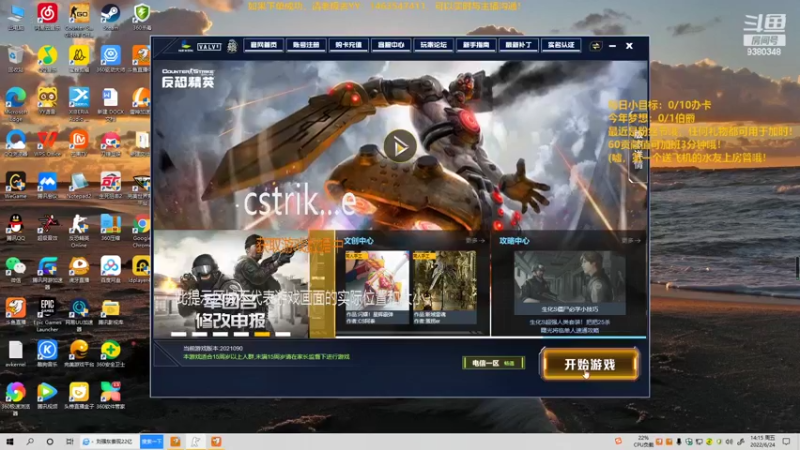The image size is (800, 450).
Task: Select the 酷狗音乐 desktop icon
Action: tap(47, 354)
